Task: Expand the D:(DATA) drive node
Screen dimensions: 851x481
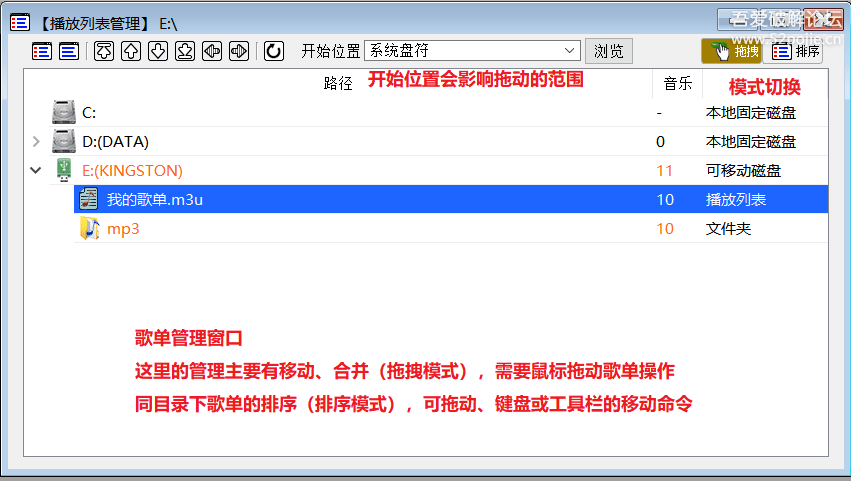Action: coord(36,142)
